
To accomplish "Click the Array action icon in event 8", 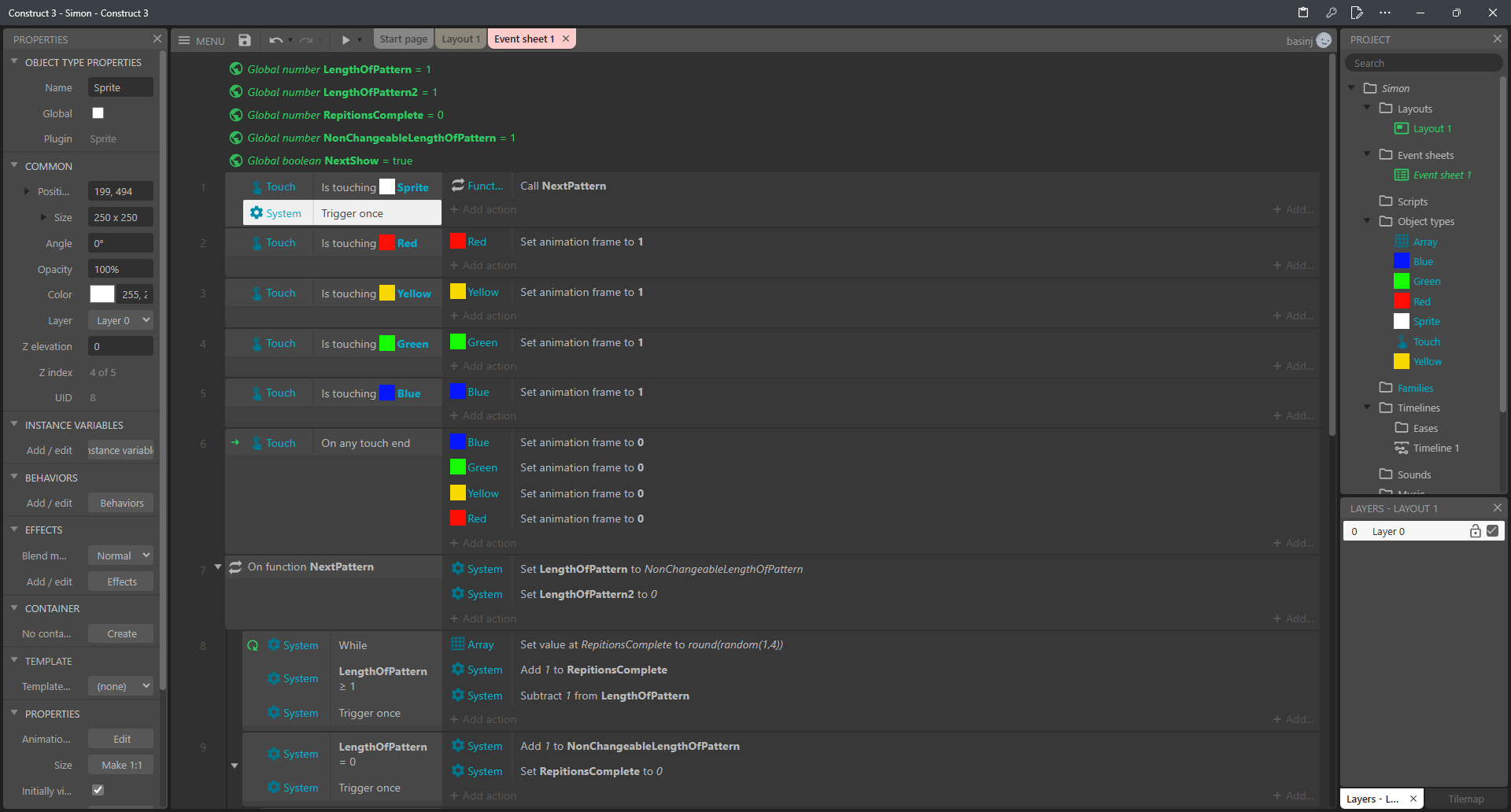I will click(x=458, y=644).
